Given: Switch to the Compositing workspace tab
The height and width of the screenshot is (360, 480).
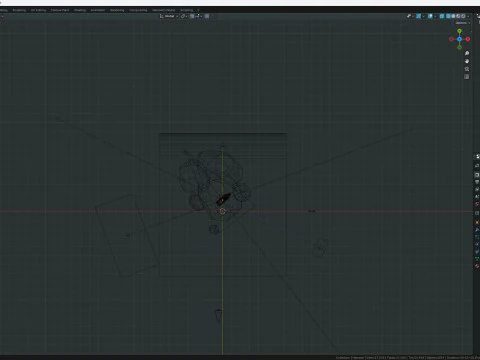Looking at the screenshot, I should (x=138, y=10).
